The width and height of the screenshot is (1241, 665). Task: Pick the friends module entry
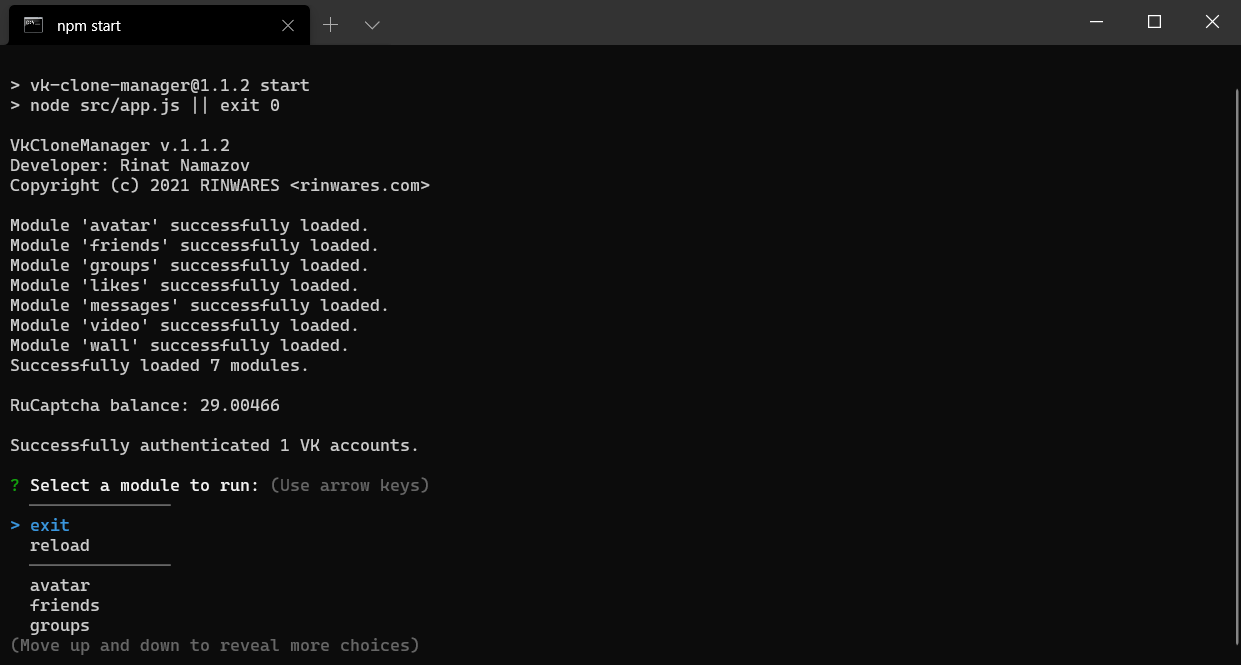click(x=65, y=605)
